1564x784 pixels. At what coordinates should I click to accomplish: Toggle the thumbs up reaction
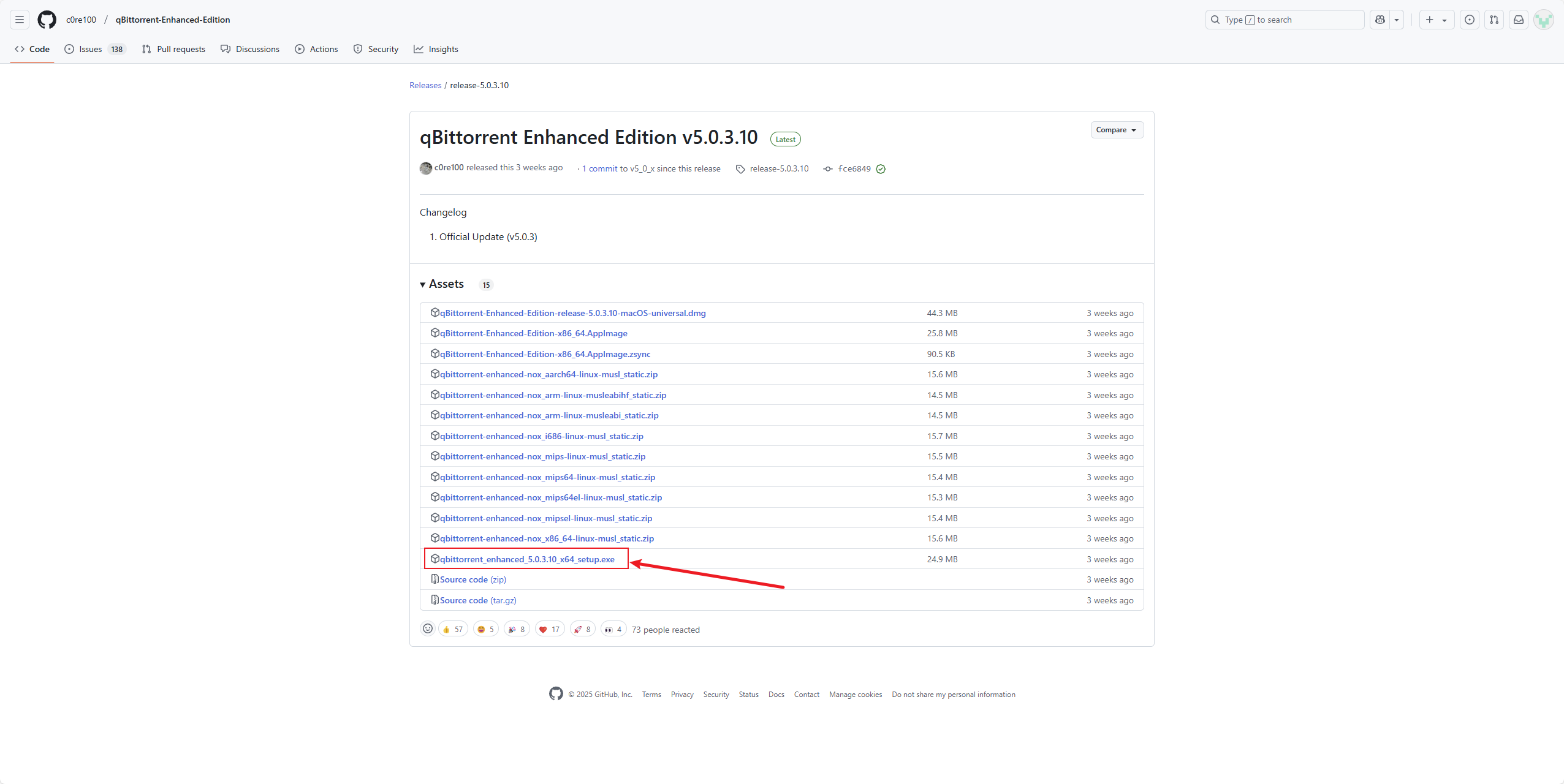click(453, 629)
